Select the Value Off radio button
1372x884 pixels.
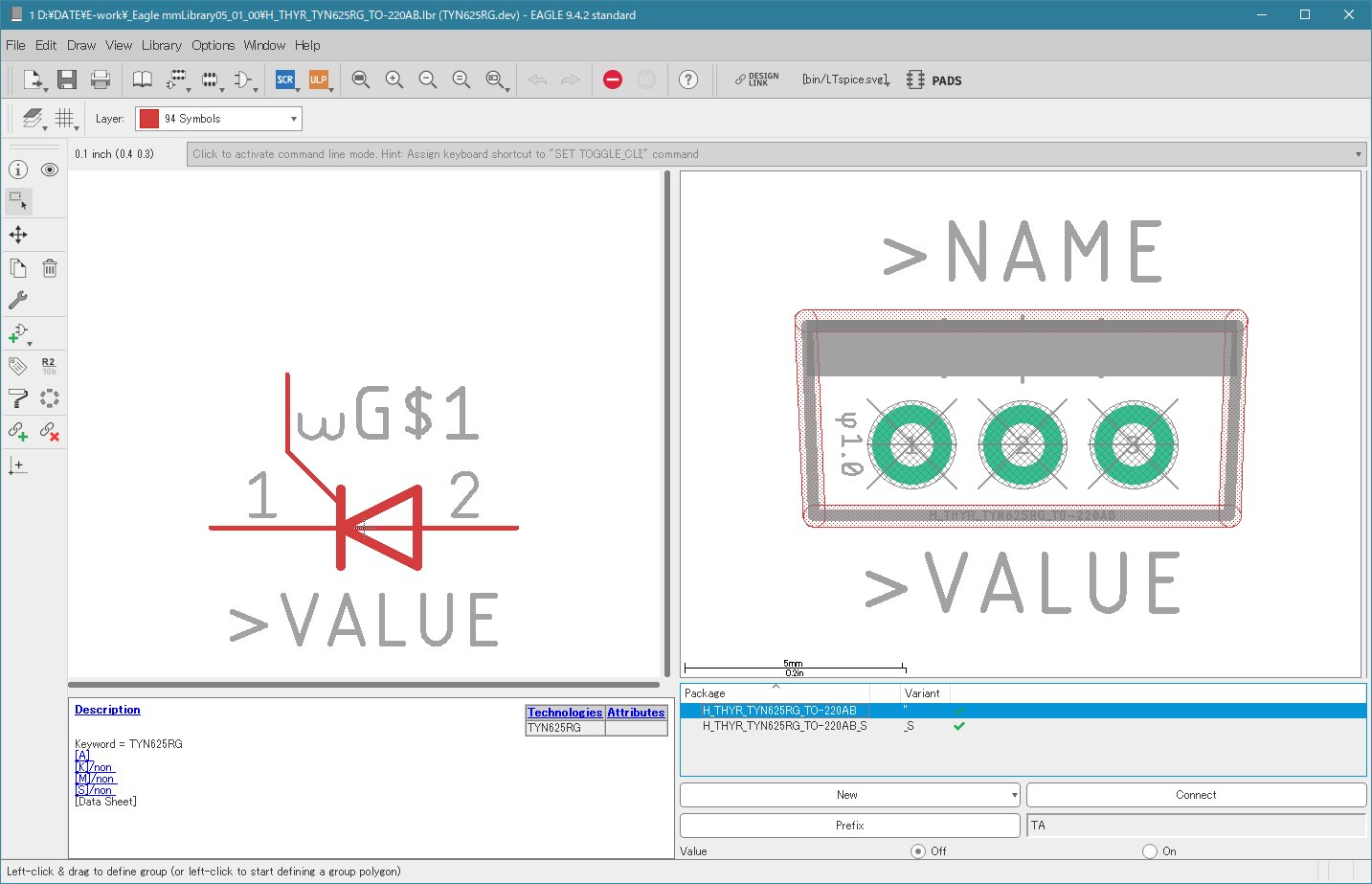coord(918,850)
